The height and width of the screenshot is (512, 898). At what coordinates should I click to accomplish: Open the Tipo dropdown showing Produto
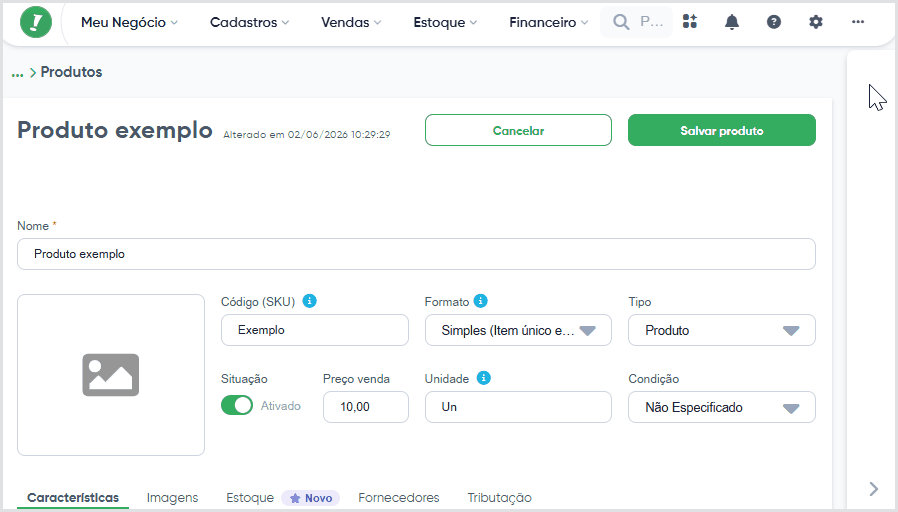(x=722, y=330)
